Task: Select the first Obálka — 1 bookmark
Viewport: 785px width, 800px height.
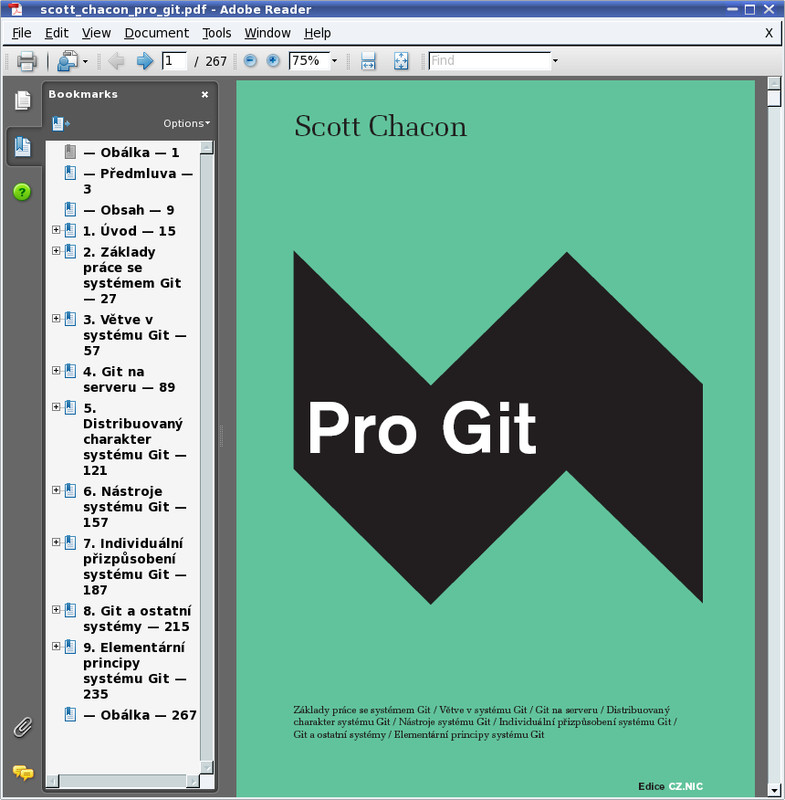Action: point(131,153)
